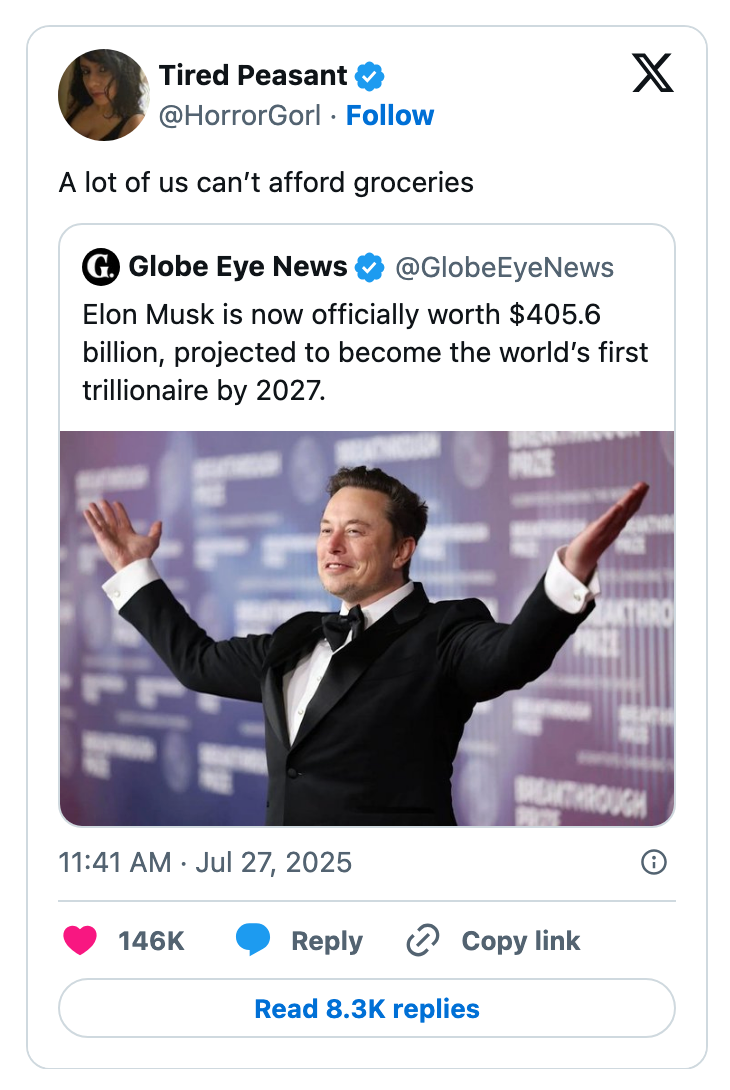This screenshot has width=730, height=1090.
Task: Follow the @HorrorGorl account
Action: [390, 116]
